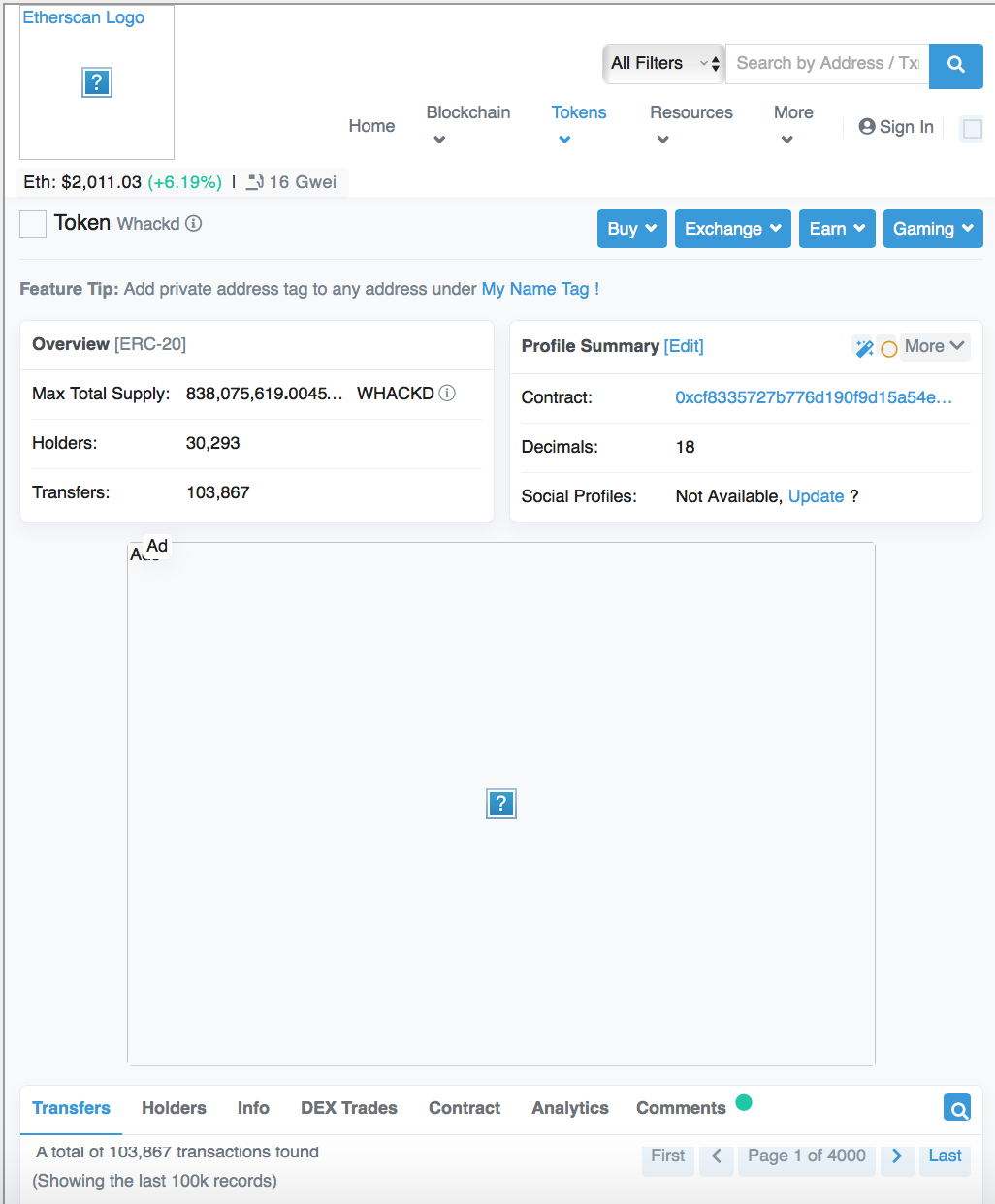Switch to the Holders tab
995x1204 pixels.
(x=174, y=1108)
